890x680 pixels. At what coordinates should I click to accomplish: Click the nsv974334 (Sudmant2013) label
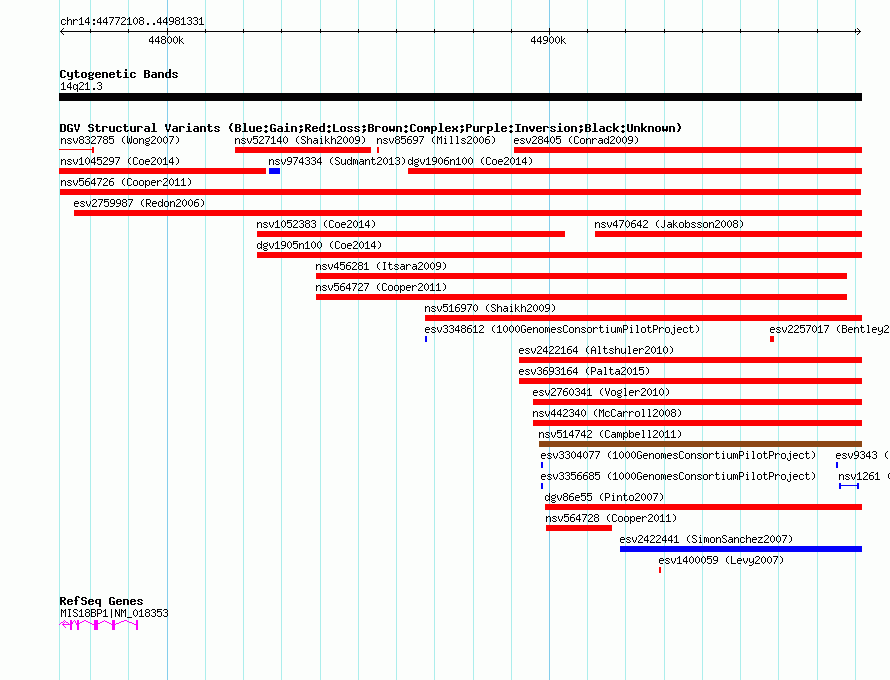click(x=337, y=161)
